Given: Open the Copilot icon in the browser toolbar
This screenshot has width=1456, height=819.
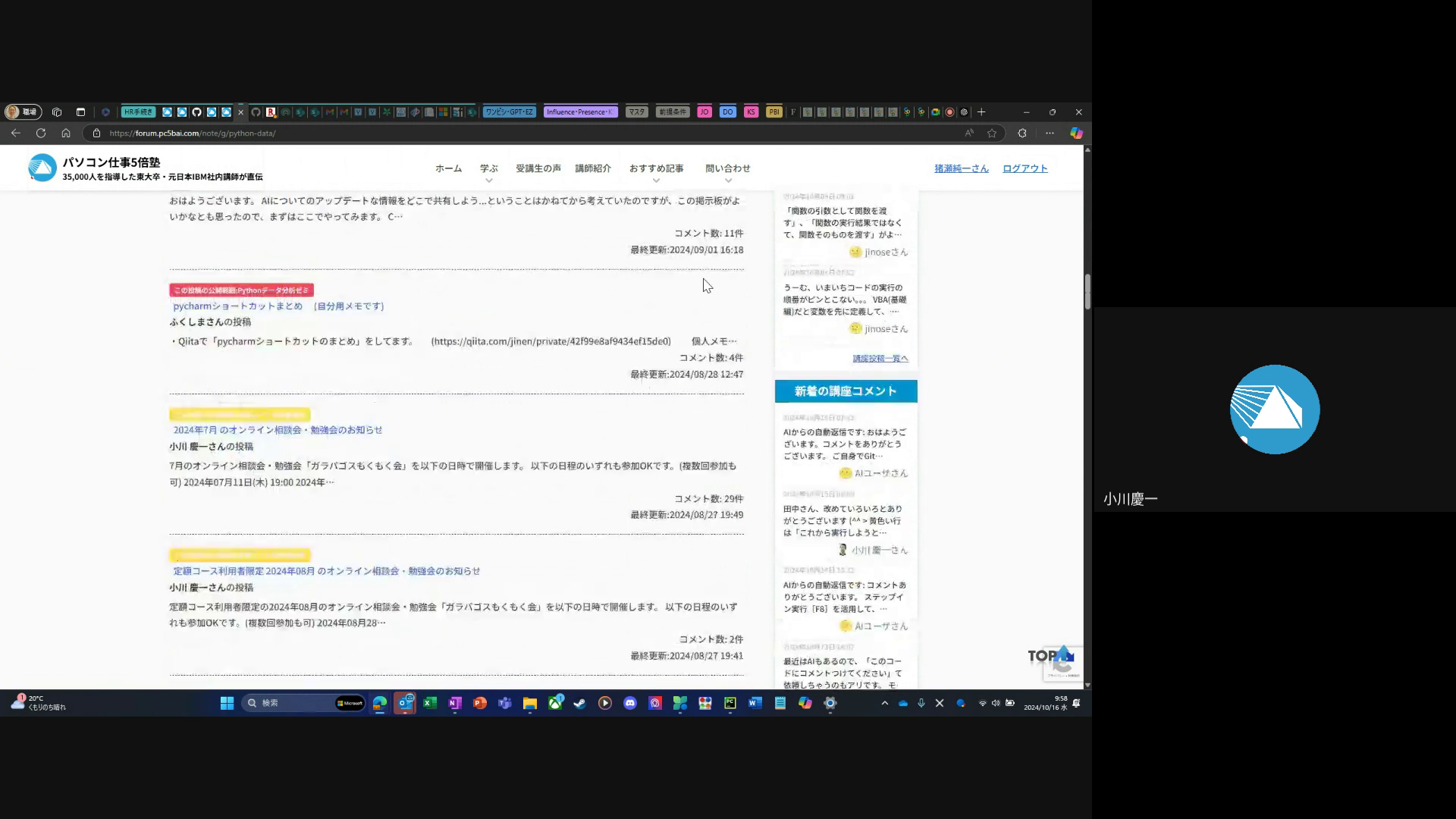Looking at the screenshot, I should pyautogui.click(x=1076, y=133).
